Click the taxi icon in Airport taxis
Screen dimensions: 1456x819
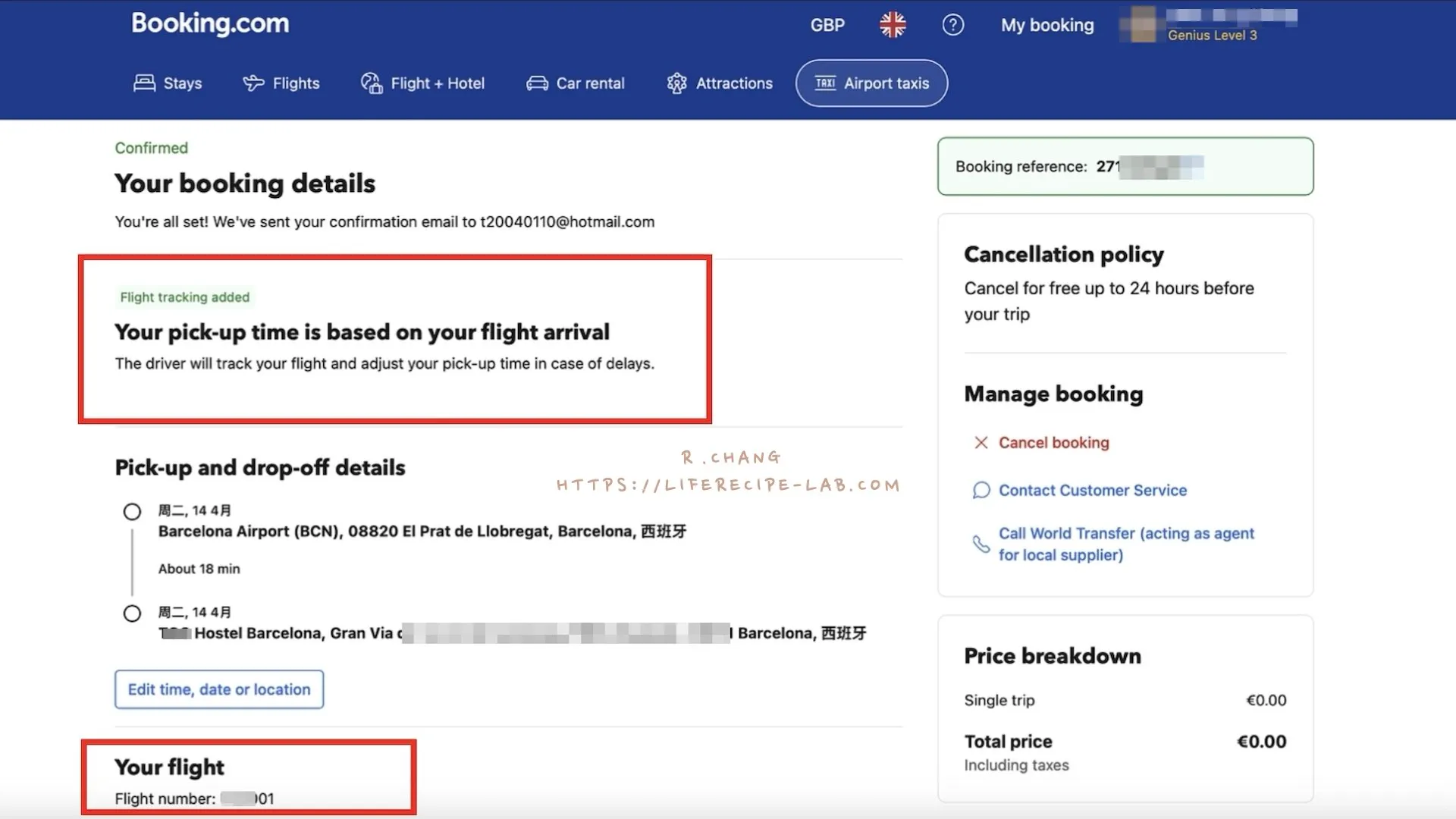point(825,83)
